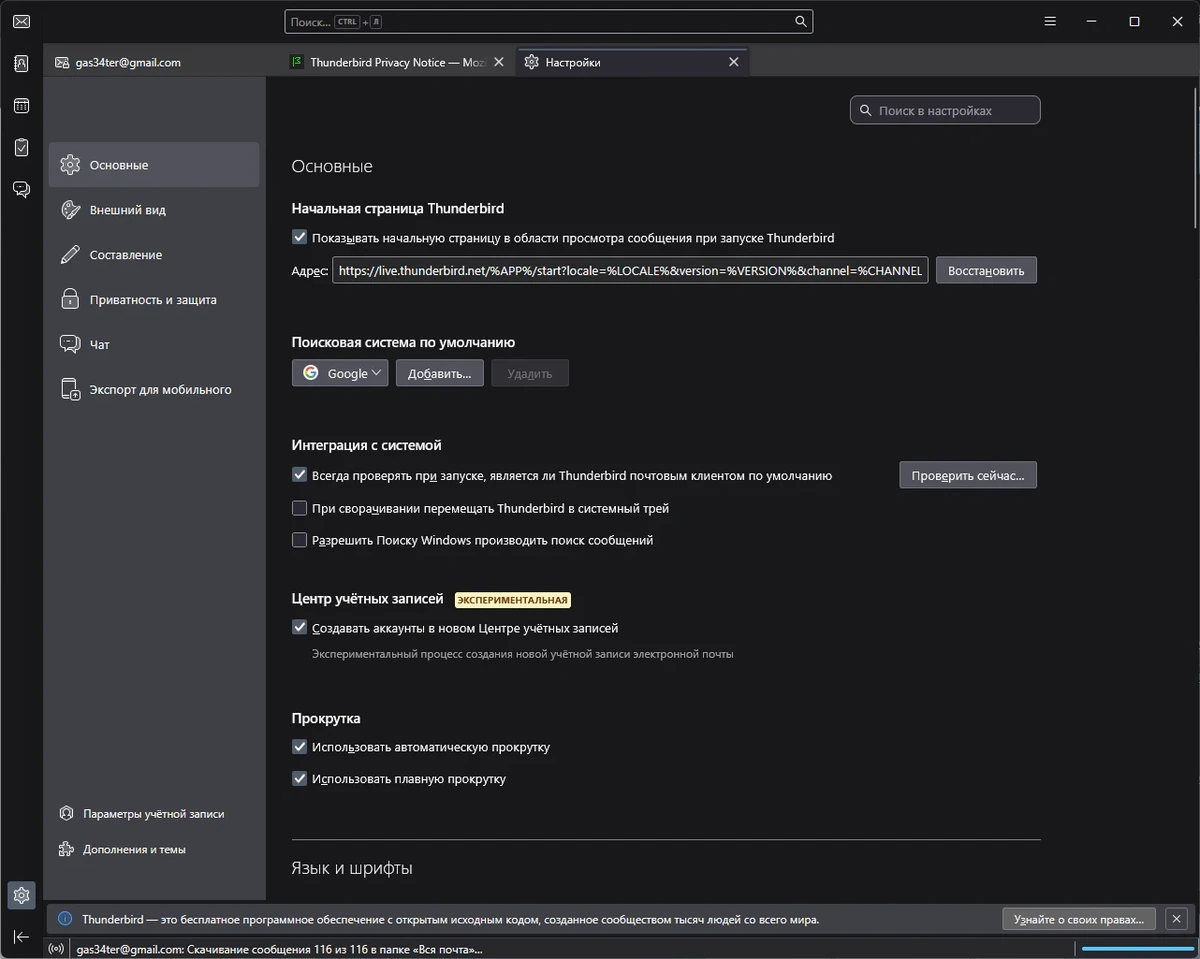1200x959 pixels.
Task: Click the magnifier icon in global search
Action: pyautogui.click(x=800, y=21)
